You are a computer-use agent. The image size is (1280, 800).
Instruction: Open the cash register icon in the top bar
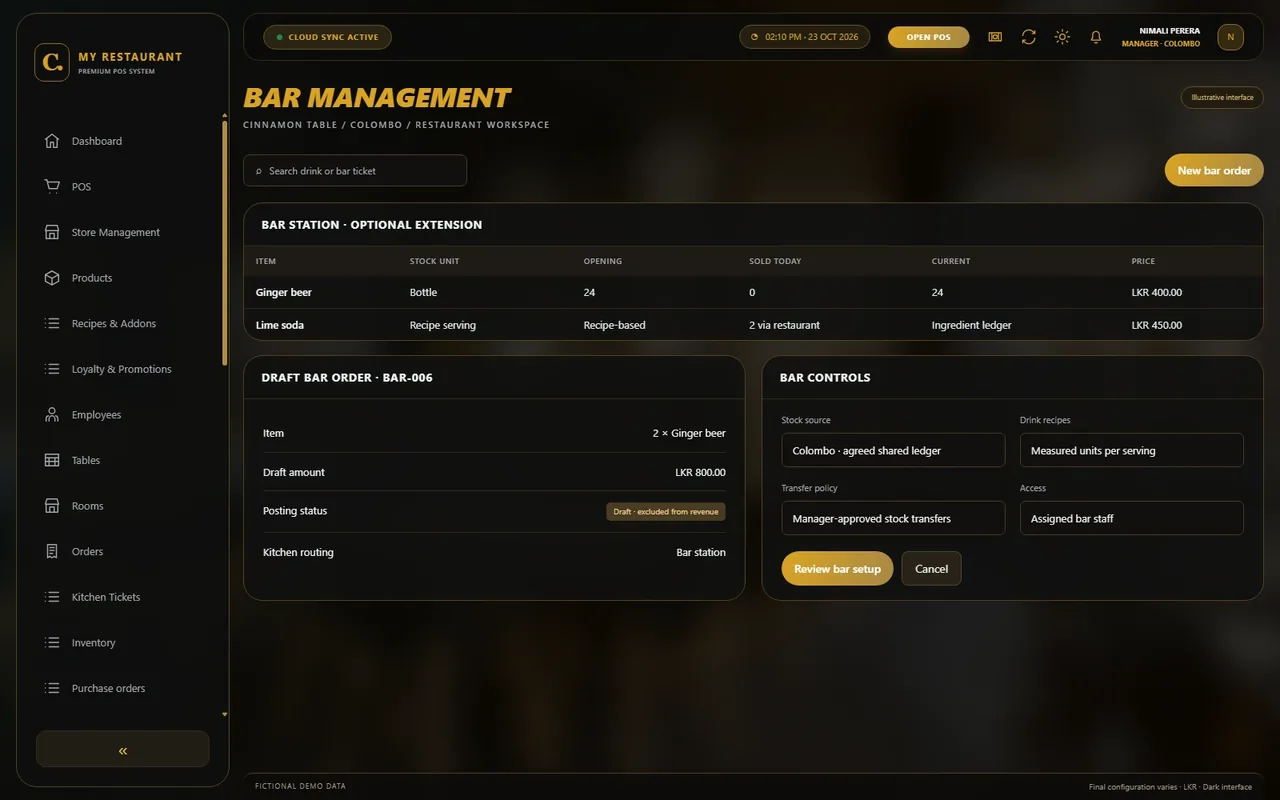(x=995, y=37)
